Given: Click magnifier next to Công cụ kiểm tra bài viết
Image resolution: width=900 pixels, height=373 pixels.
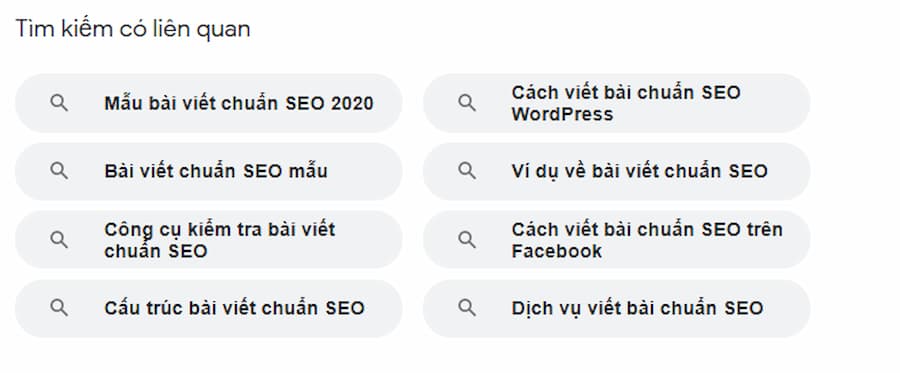Looking at the screenshot, I should click(59, 240).
